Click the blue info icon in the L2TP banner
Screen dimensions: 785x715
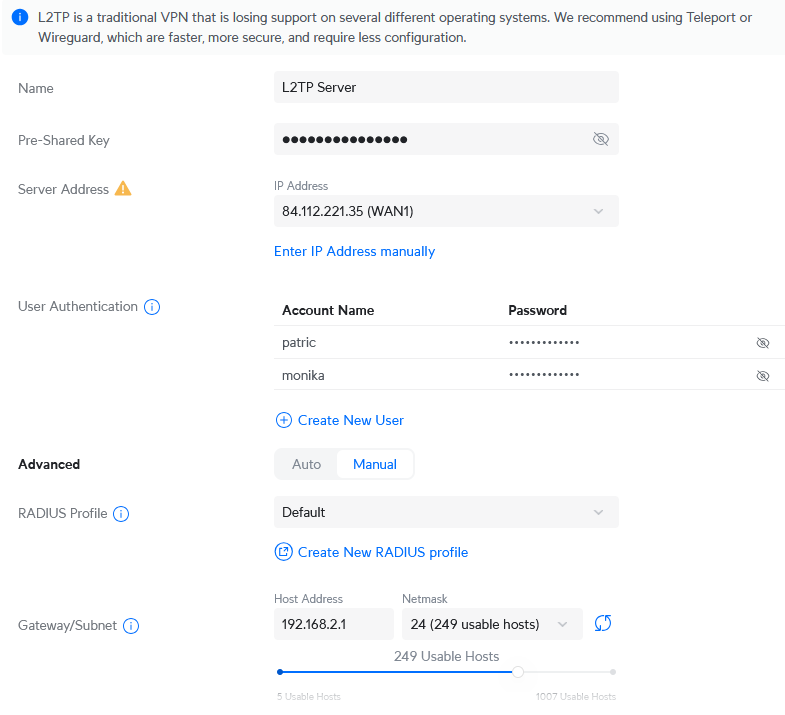click(19, 18)
